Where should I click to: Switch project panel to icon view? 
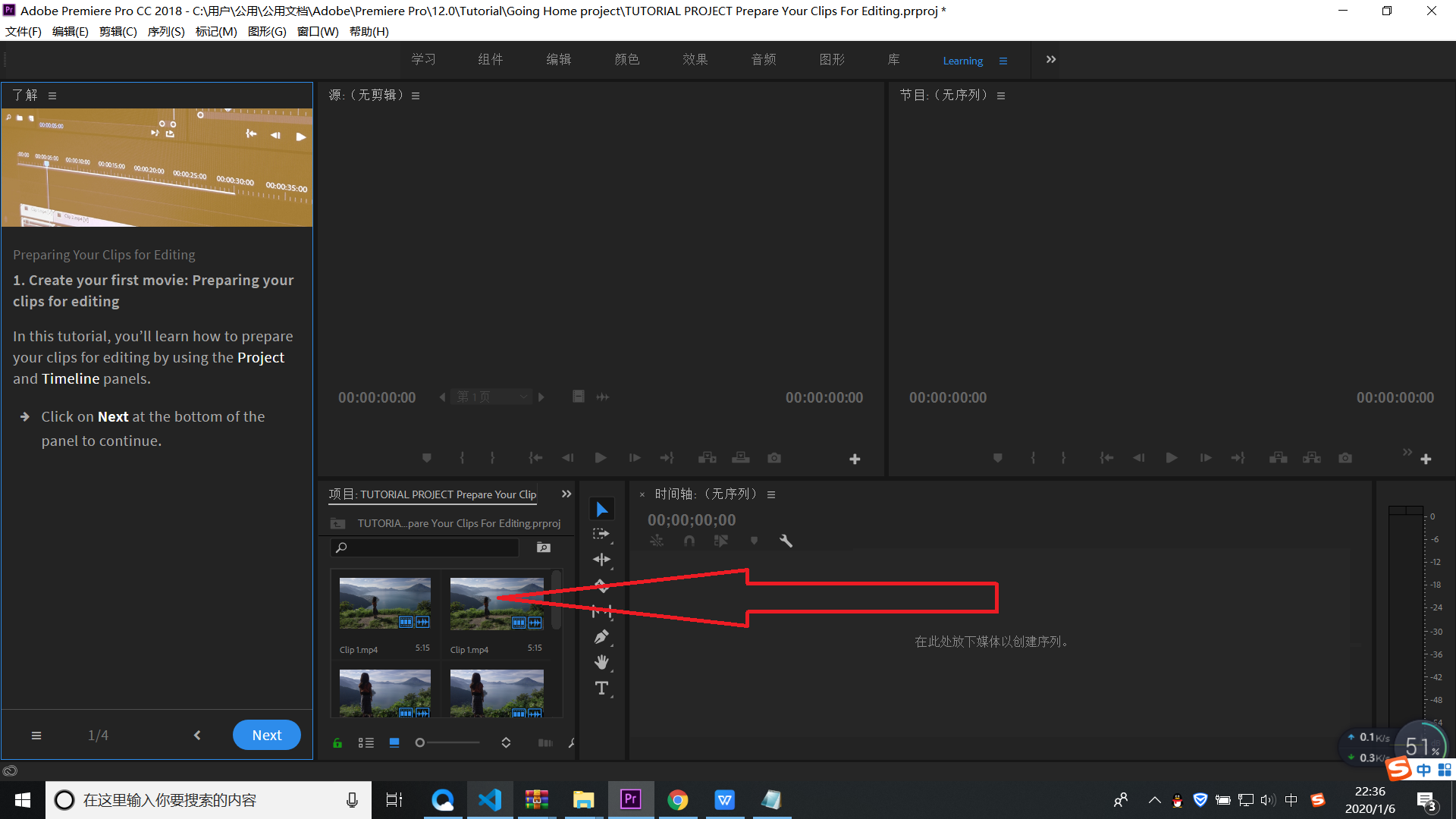[x=394, y=743]
